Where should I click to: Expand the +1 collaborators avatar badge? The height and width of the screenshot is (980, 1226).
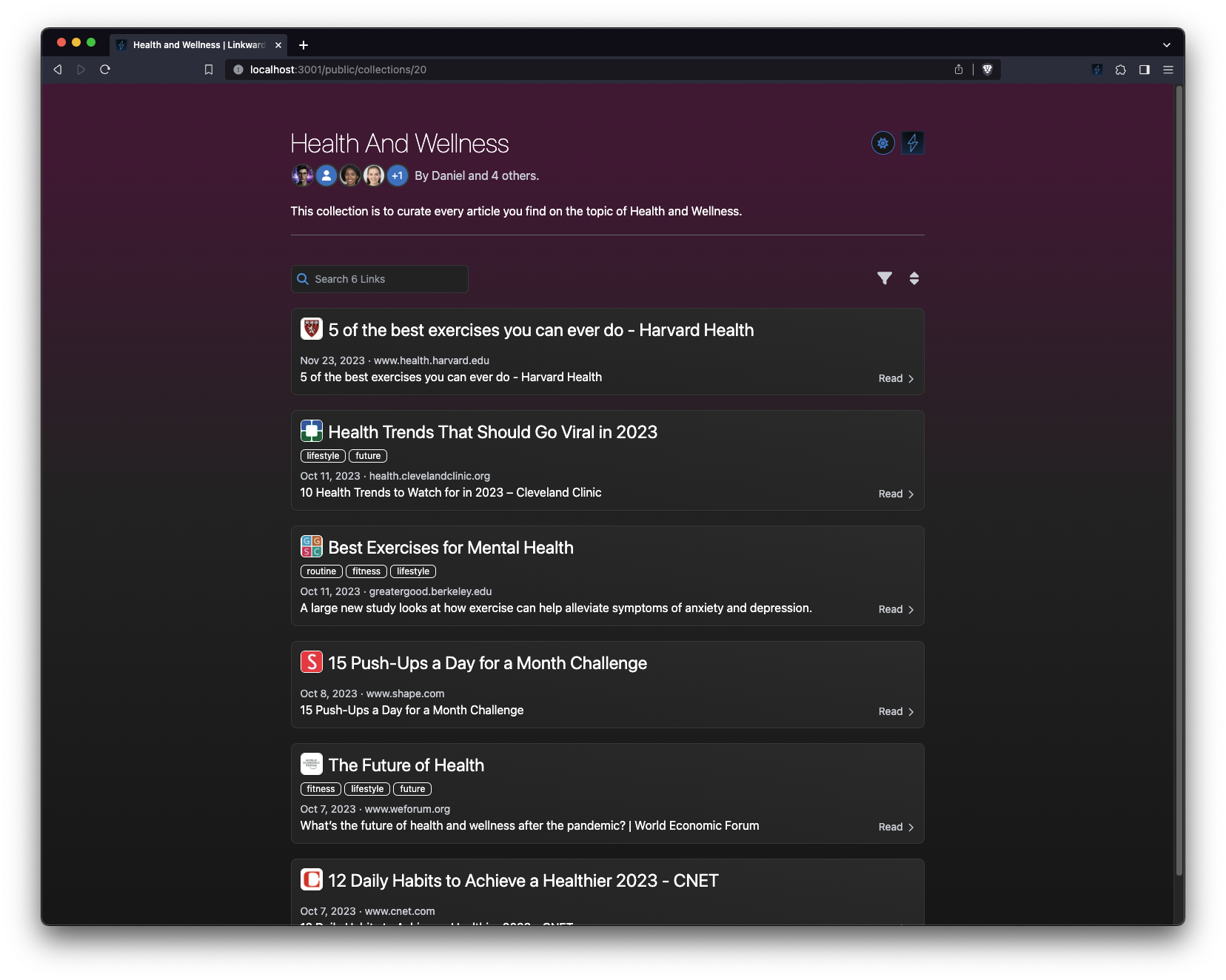coord(398,175)
